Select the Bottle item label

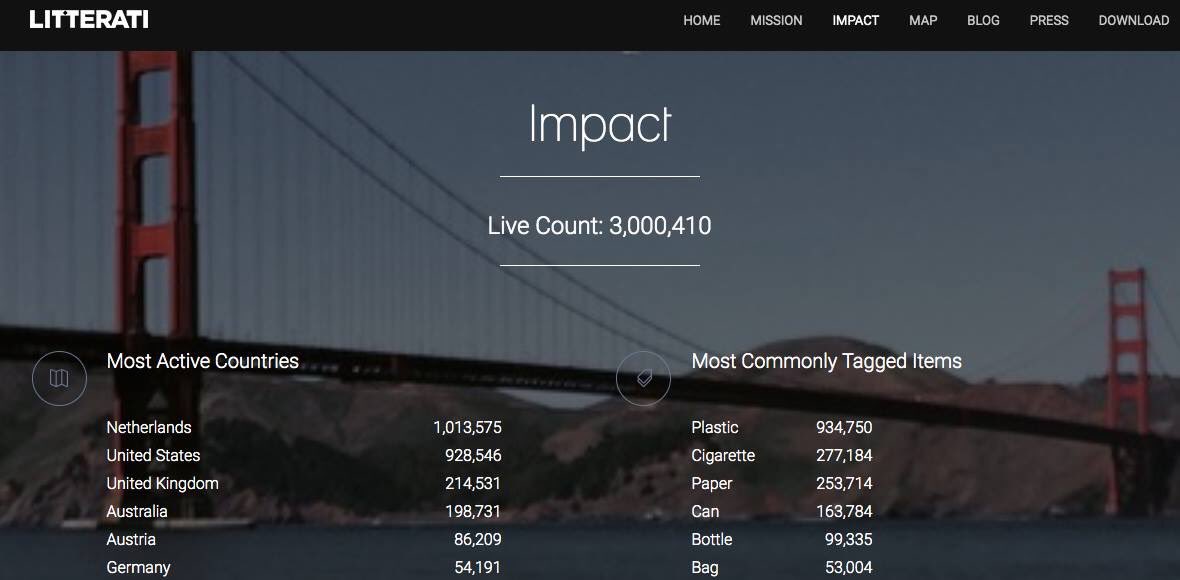tap(712, 539)
